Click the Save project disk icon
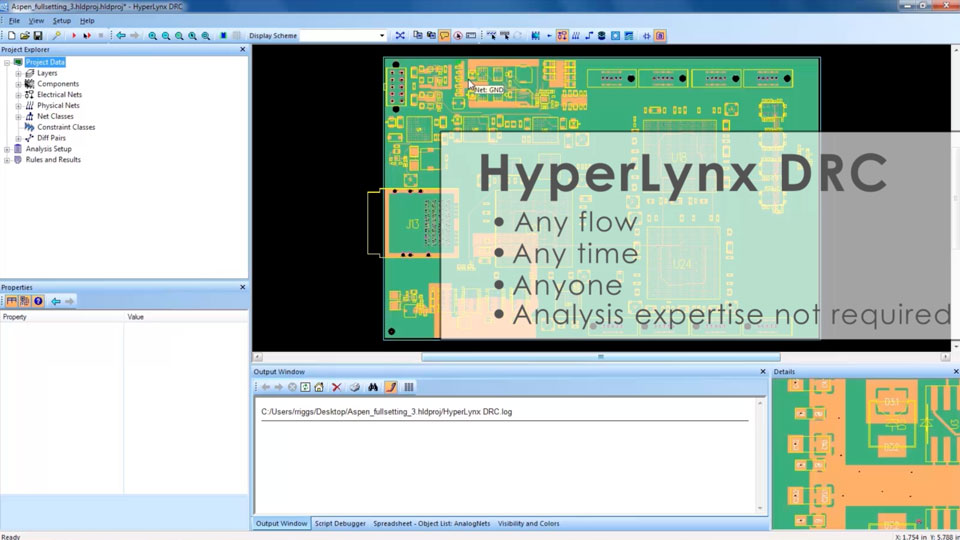Viewport: 960px width, 540px height. pyautogui.click(x=38, y=36)
